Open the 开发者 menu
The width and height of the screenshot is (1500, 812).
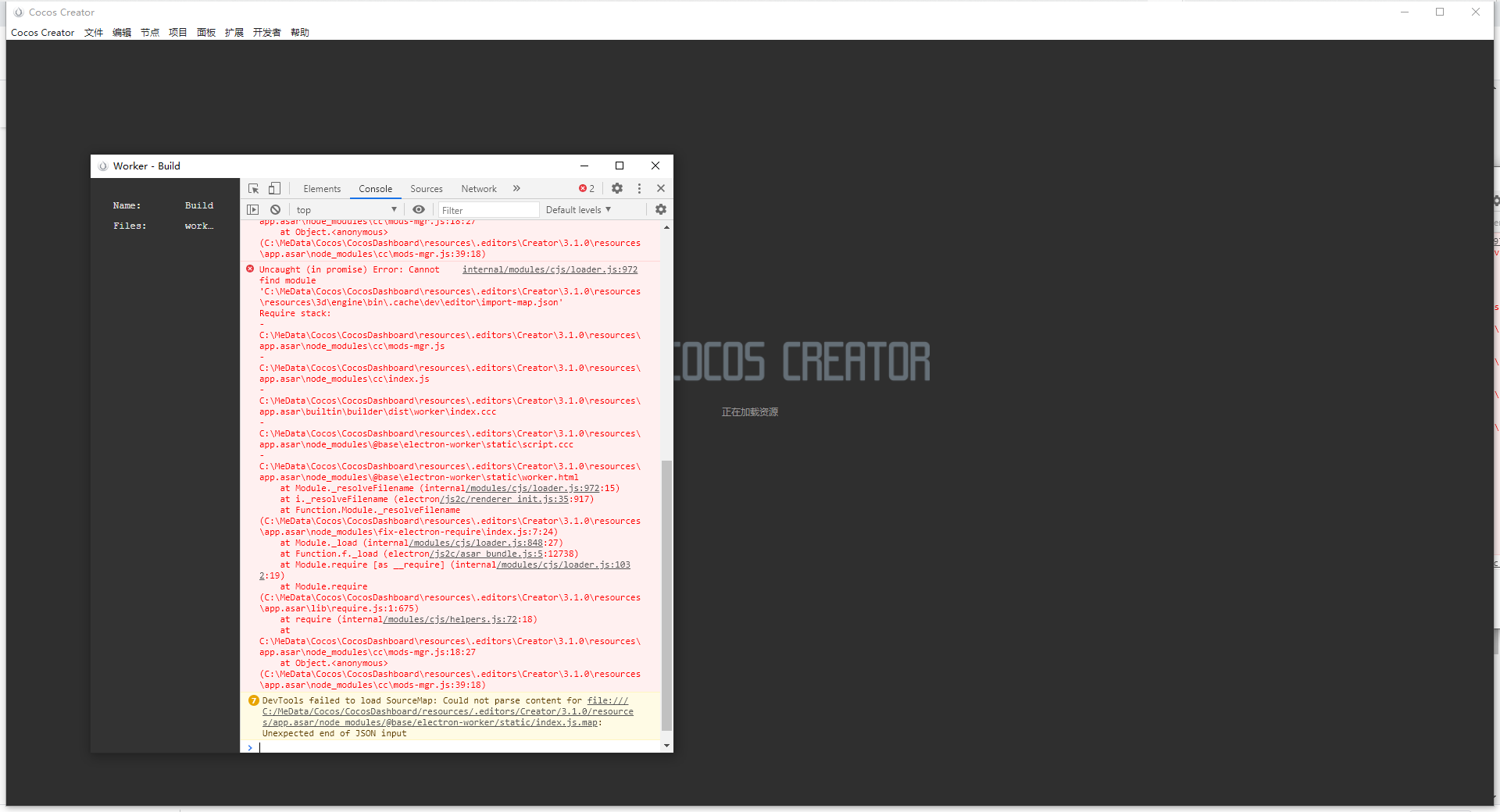tap(267, 33)
